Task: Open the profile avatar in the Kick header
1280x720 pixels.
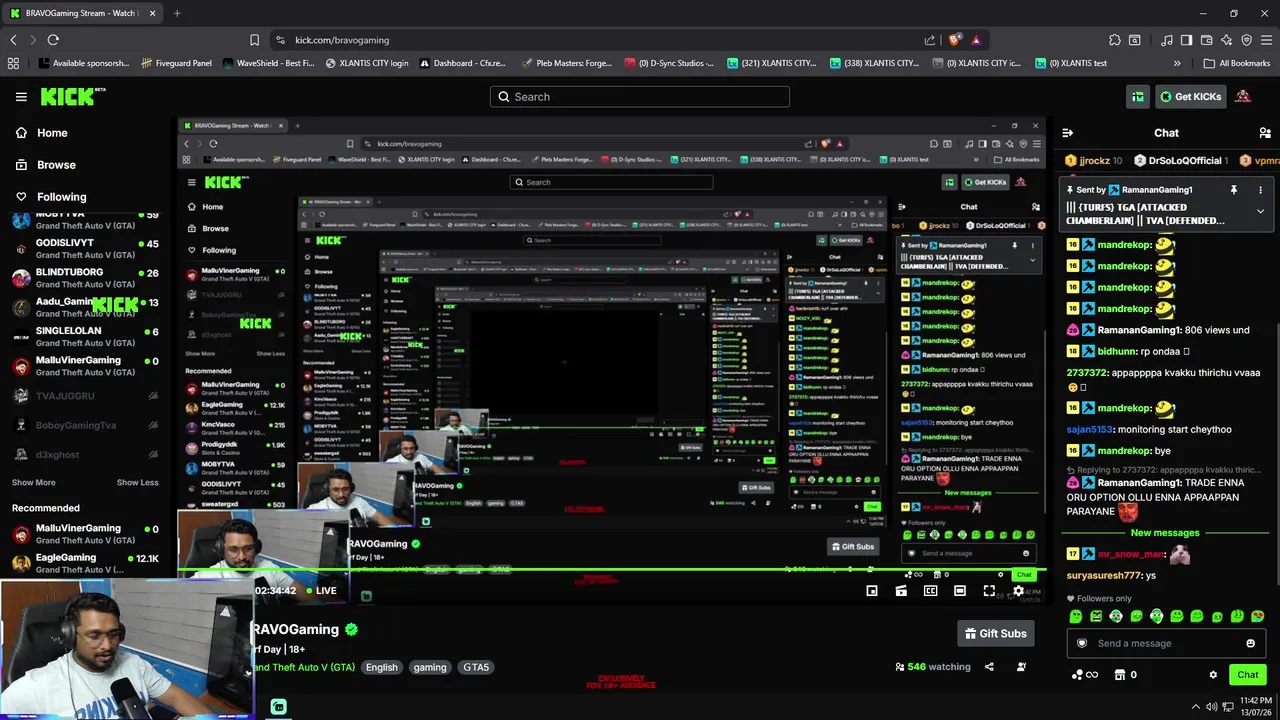Action: coord(1243,97)
